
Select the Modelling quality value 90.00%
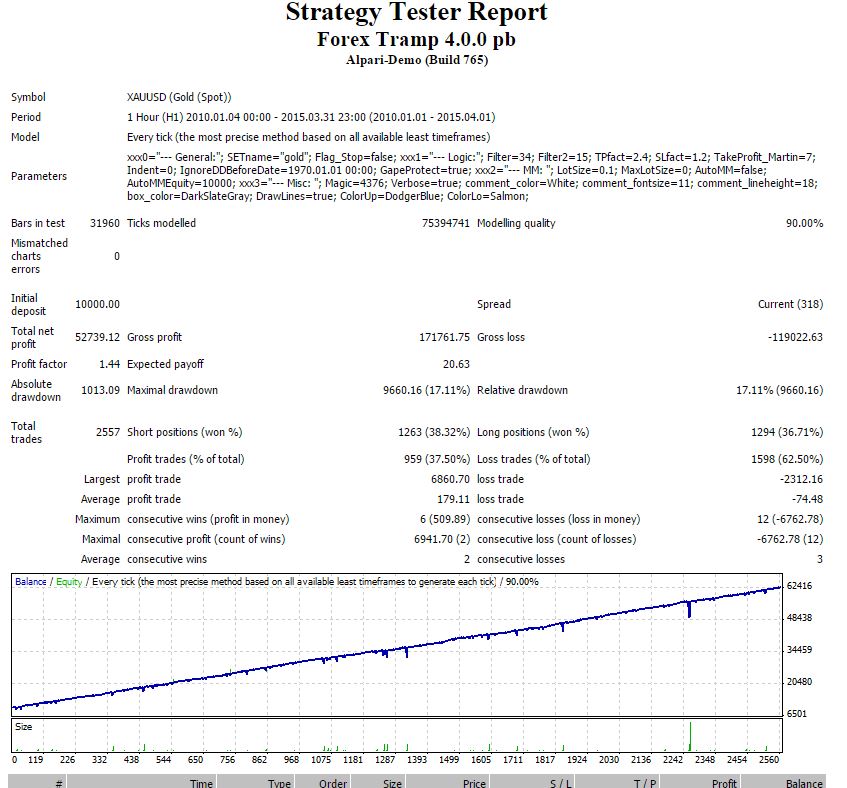pos(804,223)
